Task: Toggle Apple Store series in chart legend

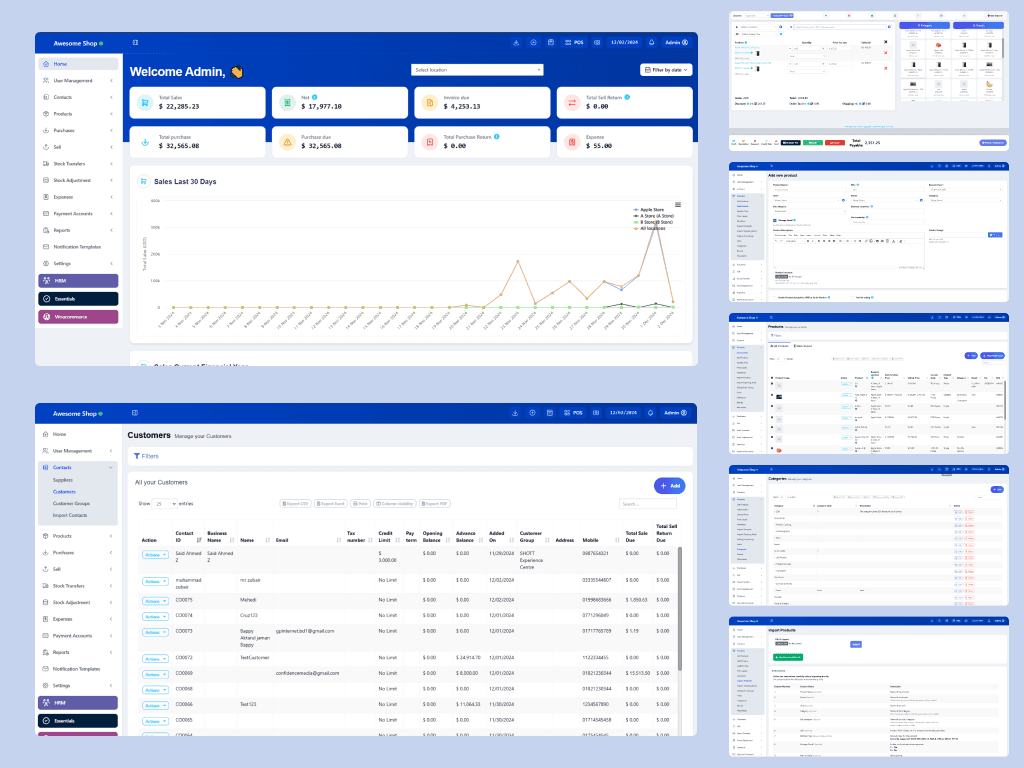Action: 648,210
